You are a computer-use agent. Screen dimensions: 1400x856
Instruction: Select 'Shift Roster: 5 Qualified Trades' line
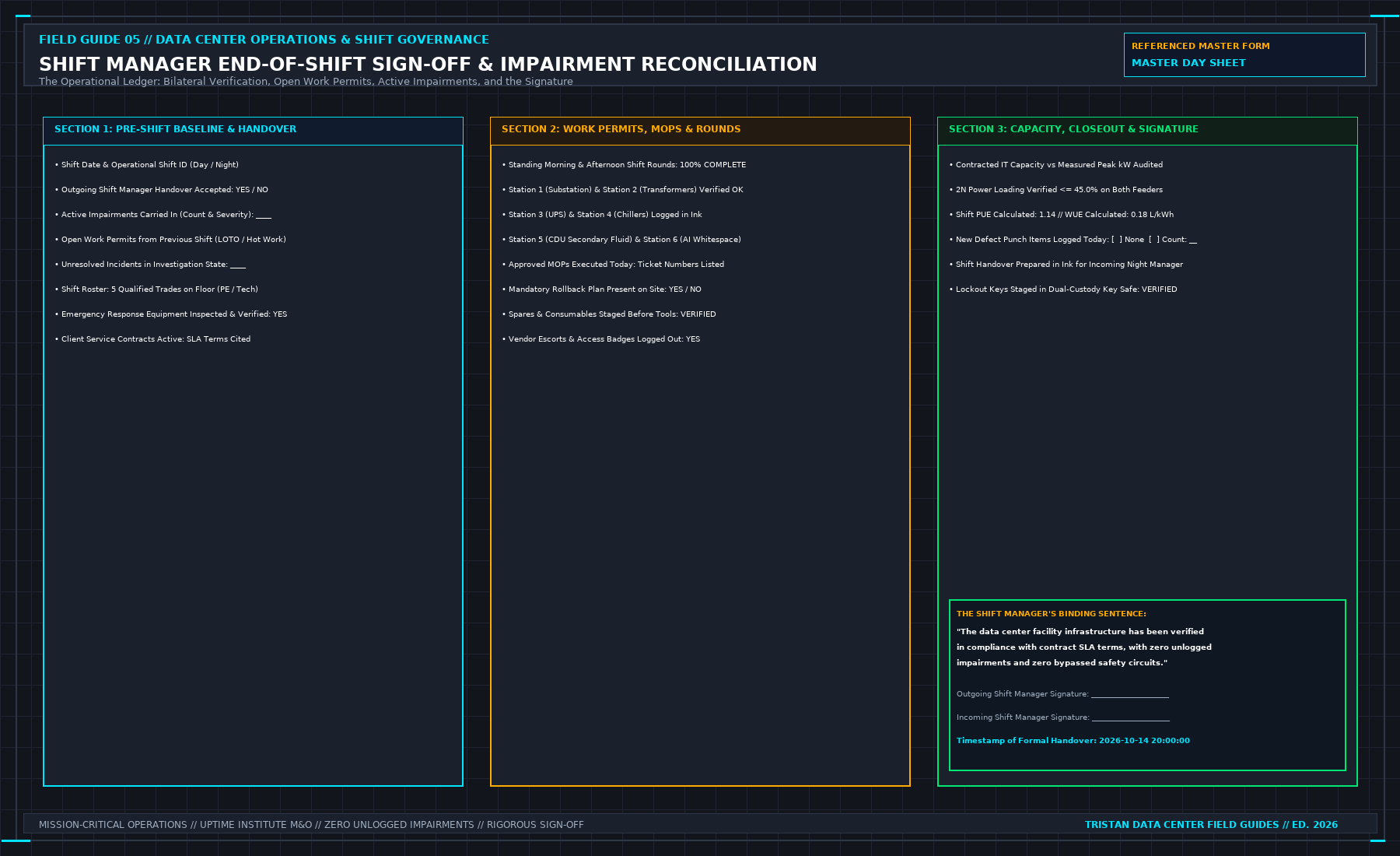[x=156, y=289]
